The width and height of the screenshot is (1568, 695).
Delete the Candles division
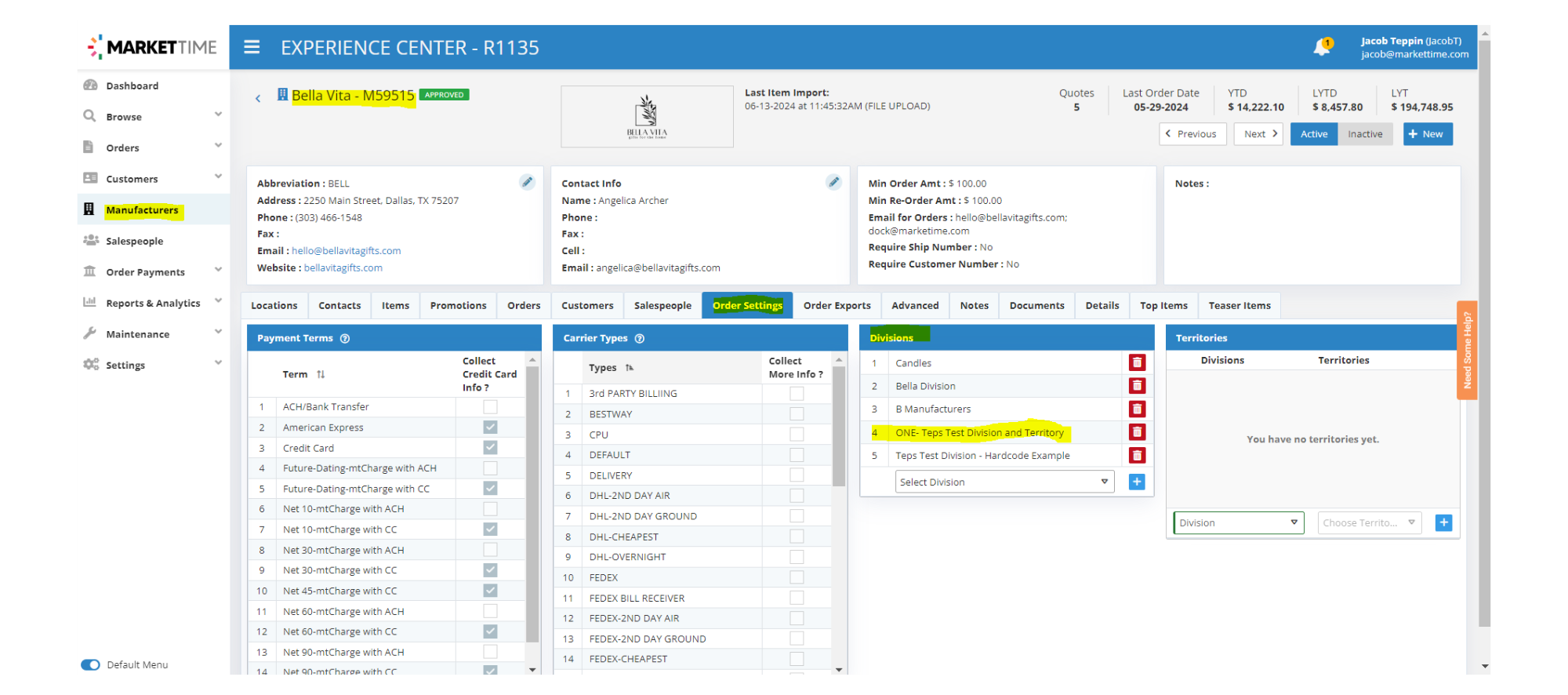tap(1137, 362)
